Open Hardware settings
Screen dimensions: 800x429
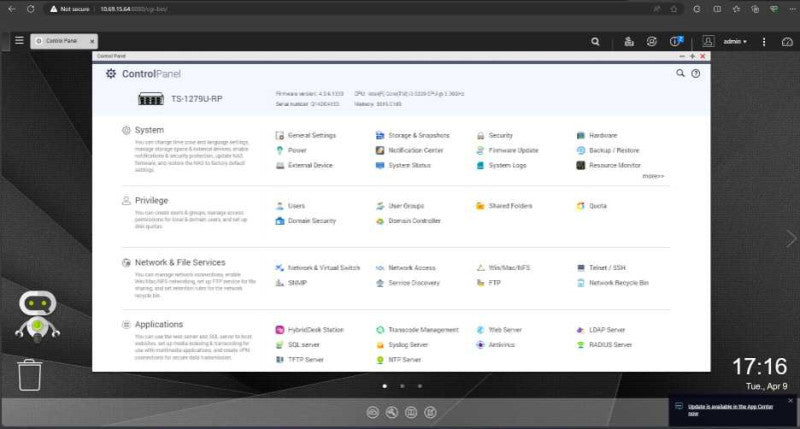[x=597, y=135]
